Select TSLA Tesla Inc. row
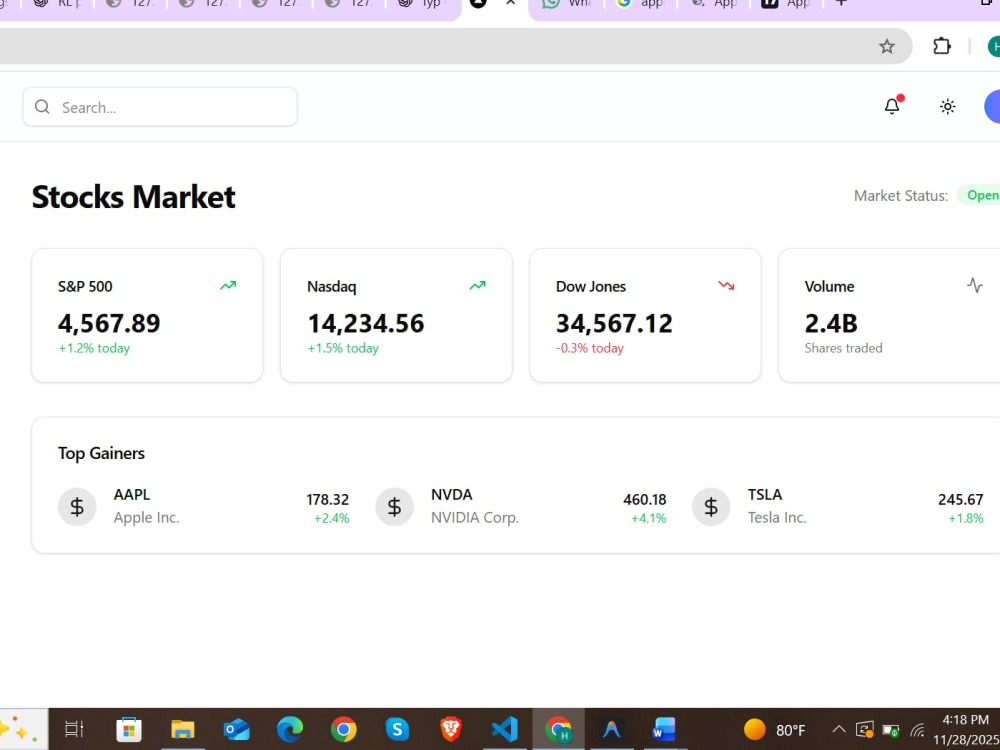The width and height of the screenshot is (1000, 750). click(837, 506)
